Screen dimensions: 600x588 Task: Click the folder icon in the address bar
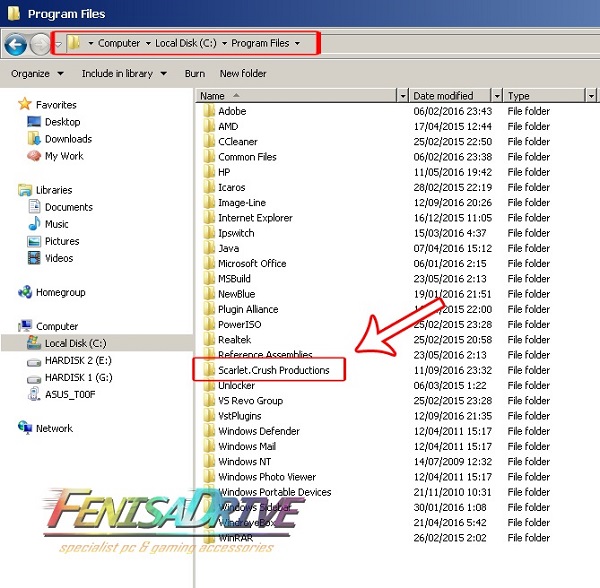click(x=74, y=43)
